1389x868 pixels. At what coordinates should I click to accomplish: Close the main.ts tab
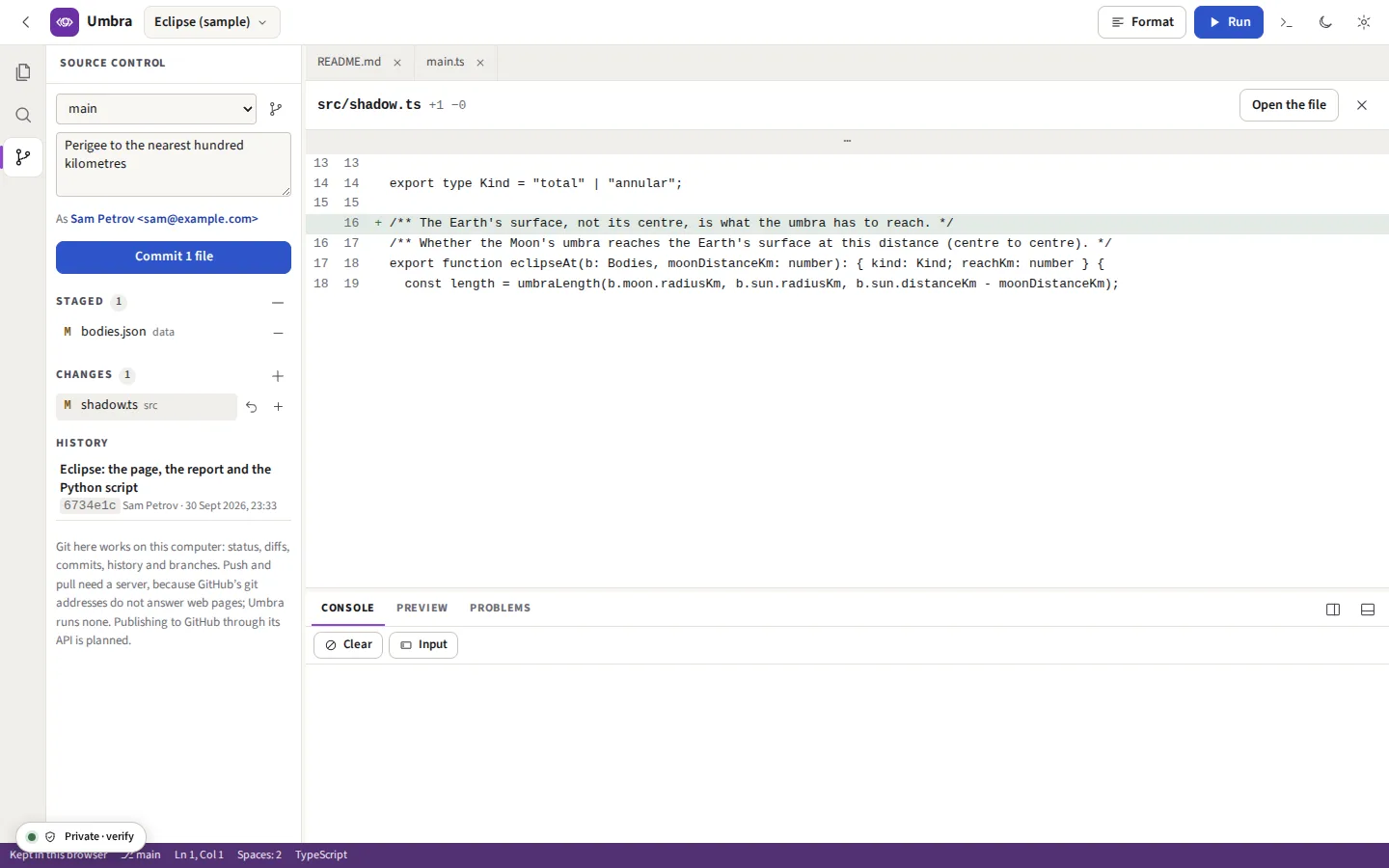pyautogui.click(x=480, y=63)
